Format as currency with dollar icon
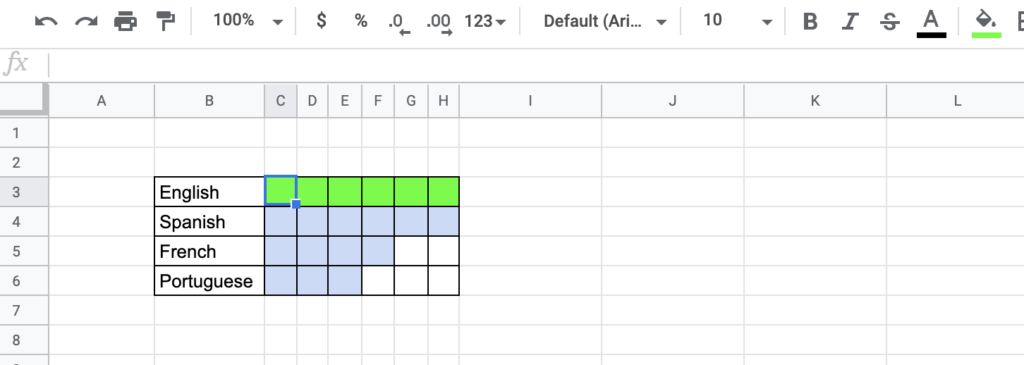 pos(321,21)
